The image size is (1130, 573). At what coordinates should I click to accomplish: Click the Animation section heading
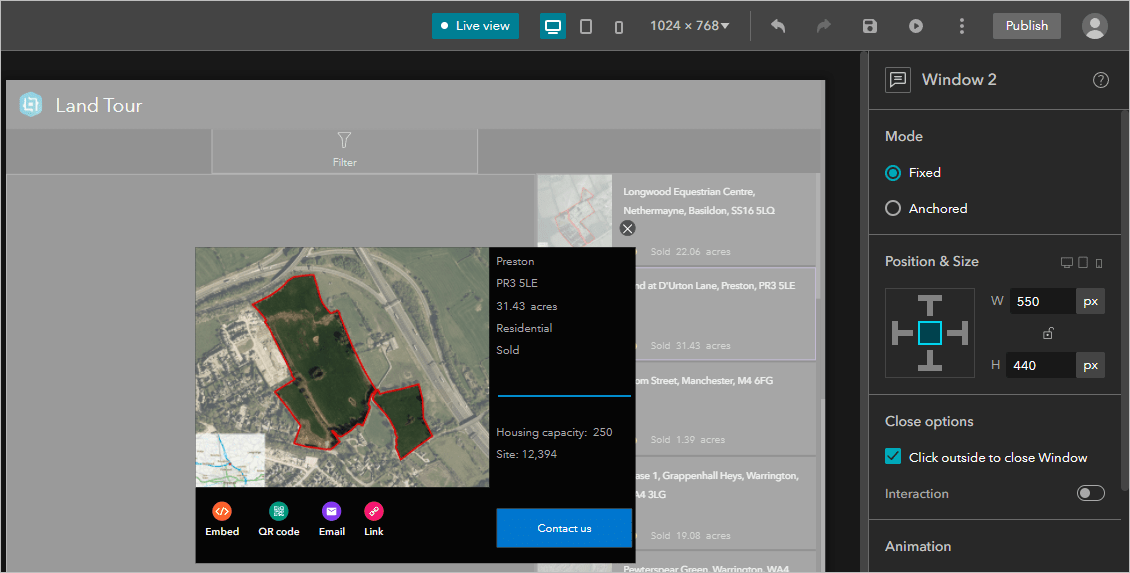point(917,546)
